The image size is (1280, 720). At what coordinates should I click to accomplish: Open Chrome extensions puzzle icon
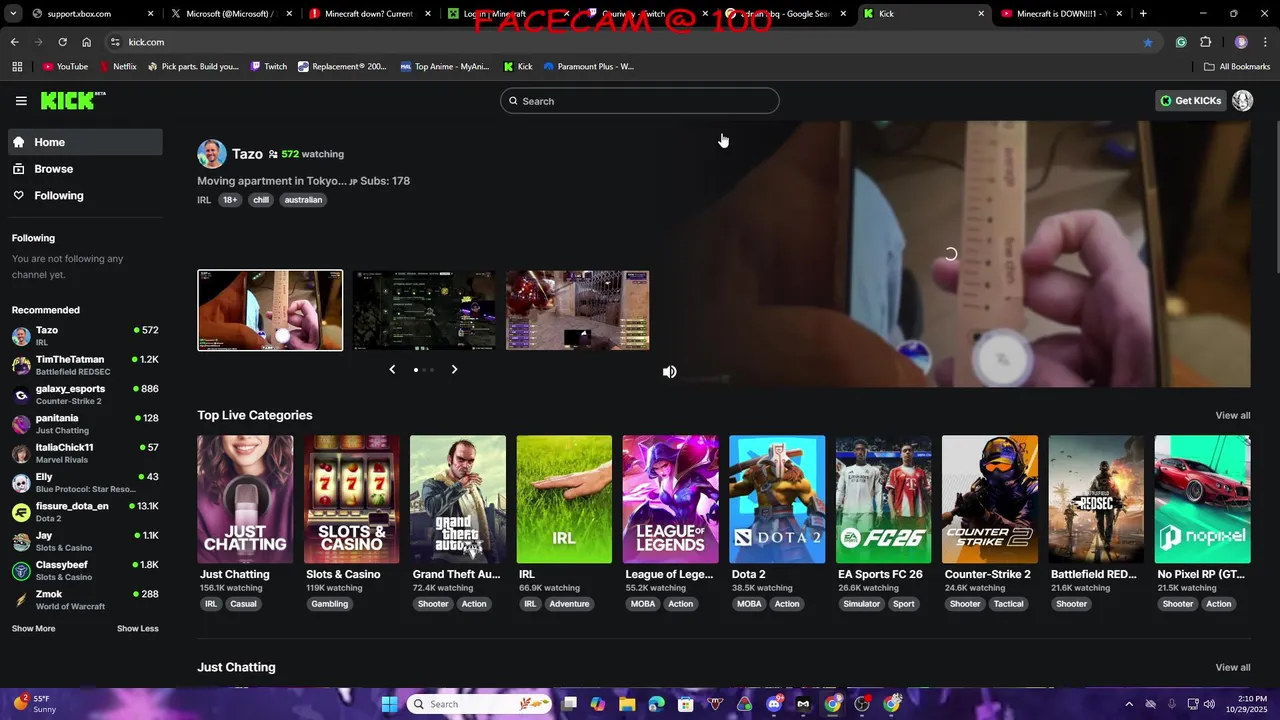pyautogui.click(x=1205, y=42)
